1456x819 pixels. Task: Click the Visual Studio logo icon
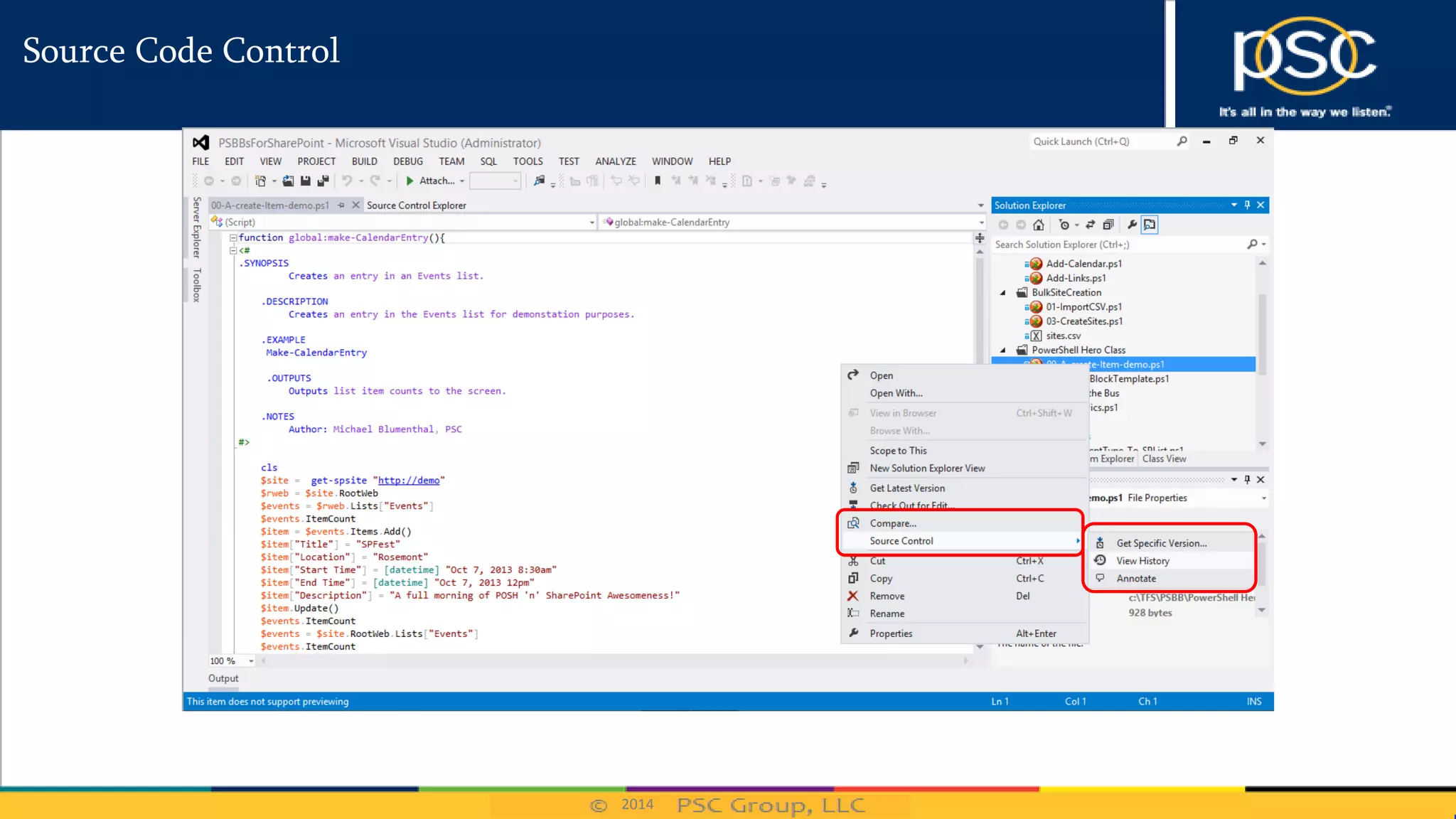click(x=200, y=142)
